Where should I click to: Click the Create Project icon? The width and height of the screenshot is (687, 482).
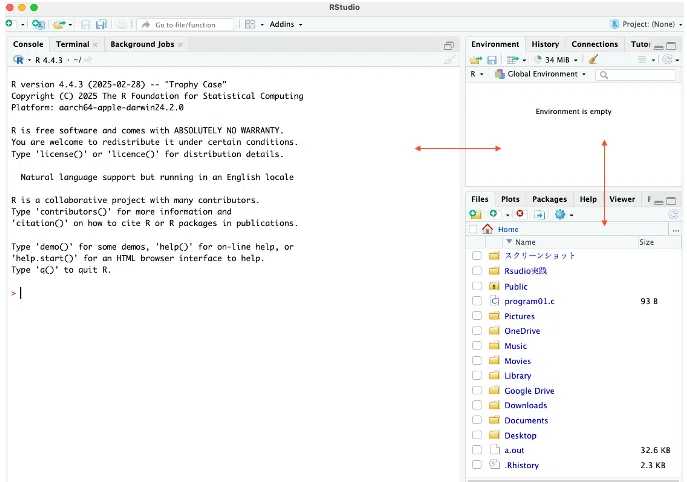(38, 25)
